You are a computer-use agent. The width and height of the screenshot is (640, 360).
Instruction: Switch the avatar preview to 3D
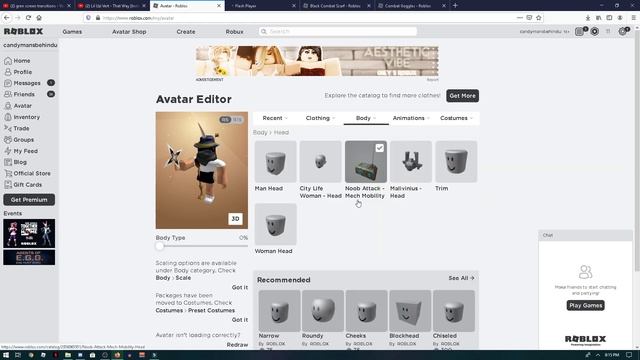coord(236,219)
